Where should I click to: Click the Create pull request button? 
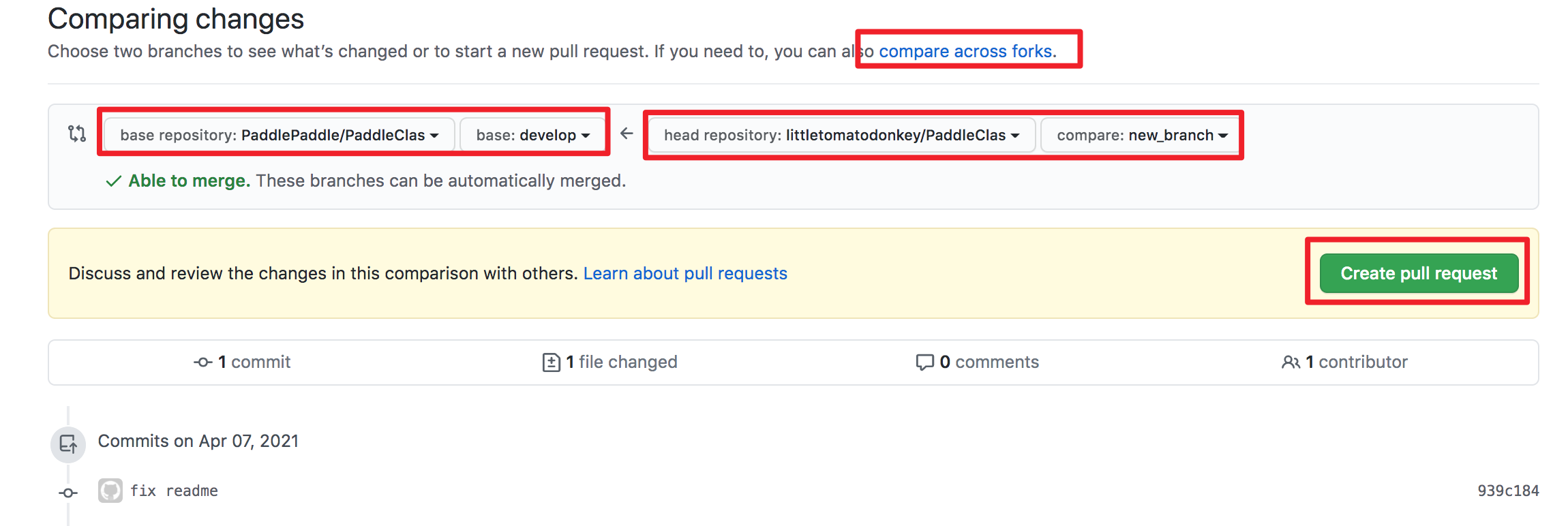[x=1419, y=273]
